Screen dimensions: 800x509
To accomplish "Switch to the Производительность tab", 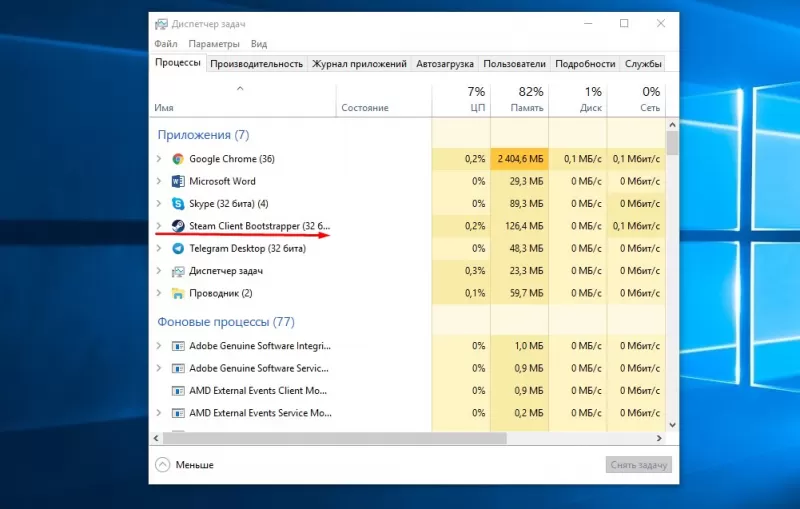I will (x=257, y=64).
